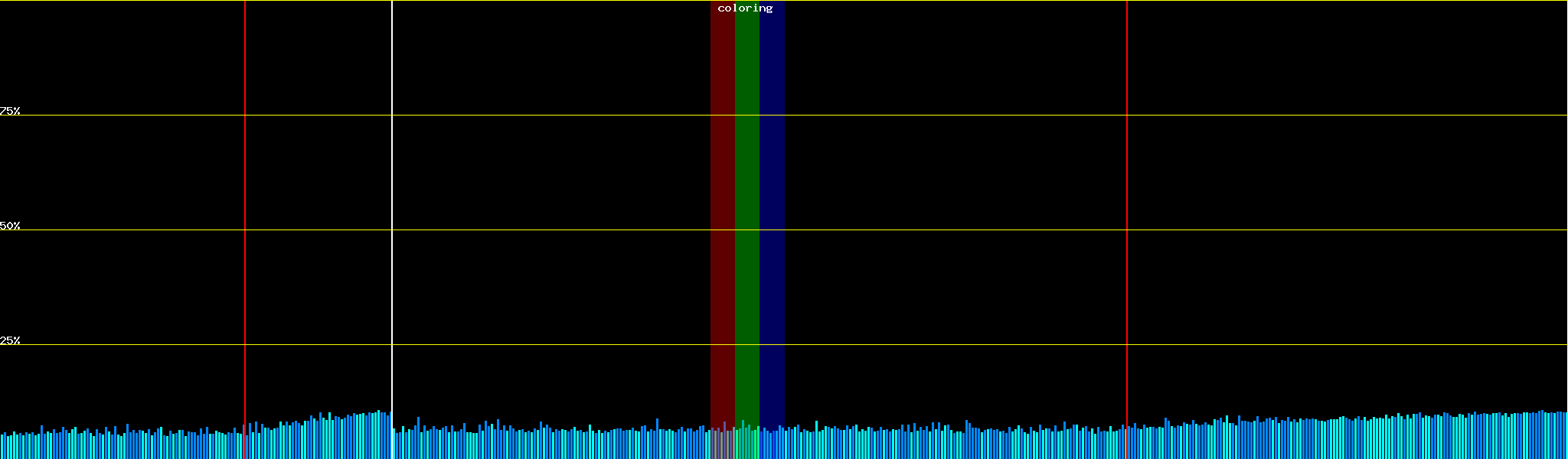Click the spectrum bars under the red band
The image size is (1568, 459).
click(x=722, y=444)
